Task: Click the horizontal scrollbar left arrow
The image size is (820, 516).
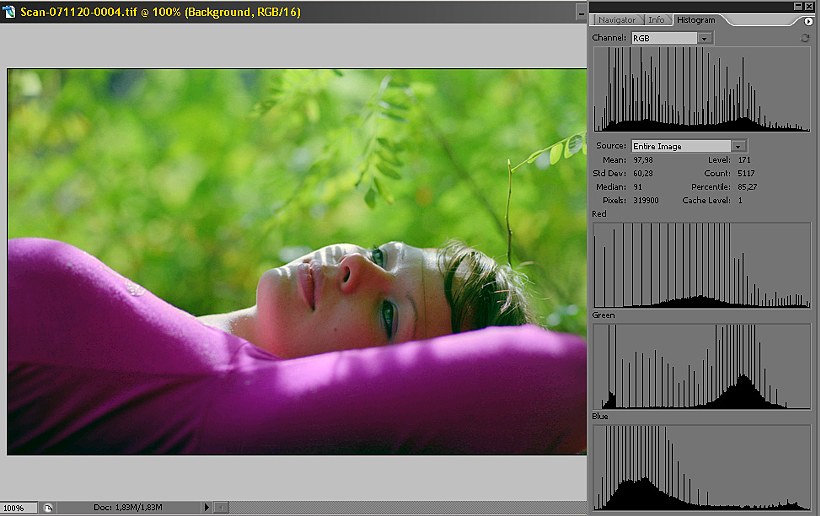Action: point(222,508)
